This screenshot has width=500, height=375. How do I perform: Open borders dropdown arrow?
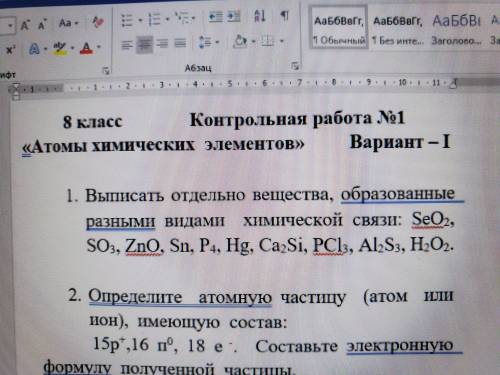pos(282,41)
